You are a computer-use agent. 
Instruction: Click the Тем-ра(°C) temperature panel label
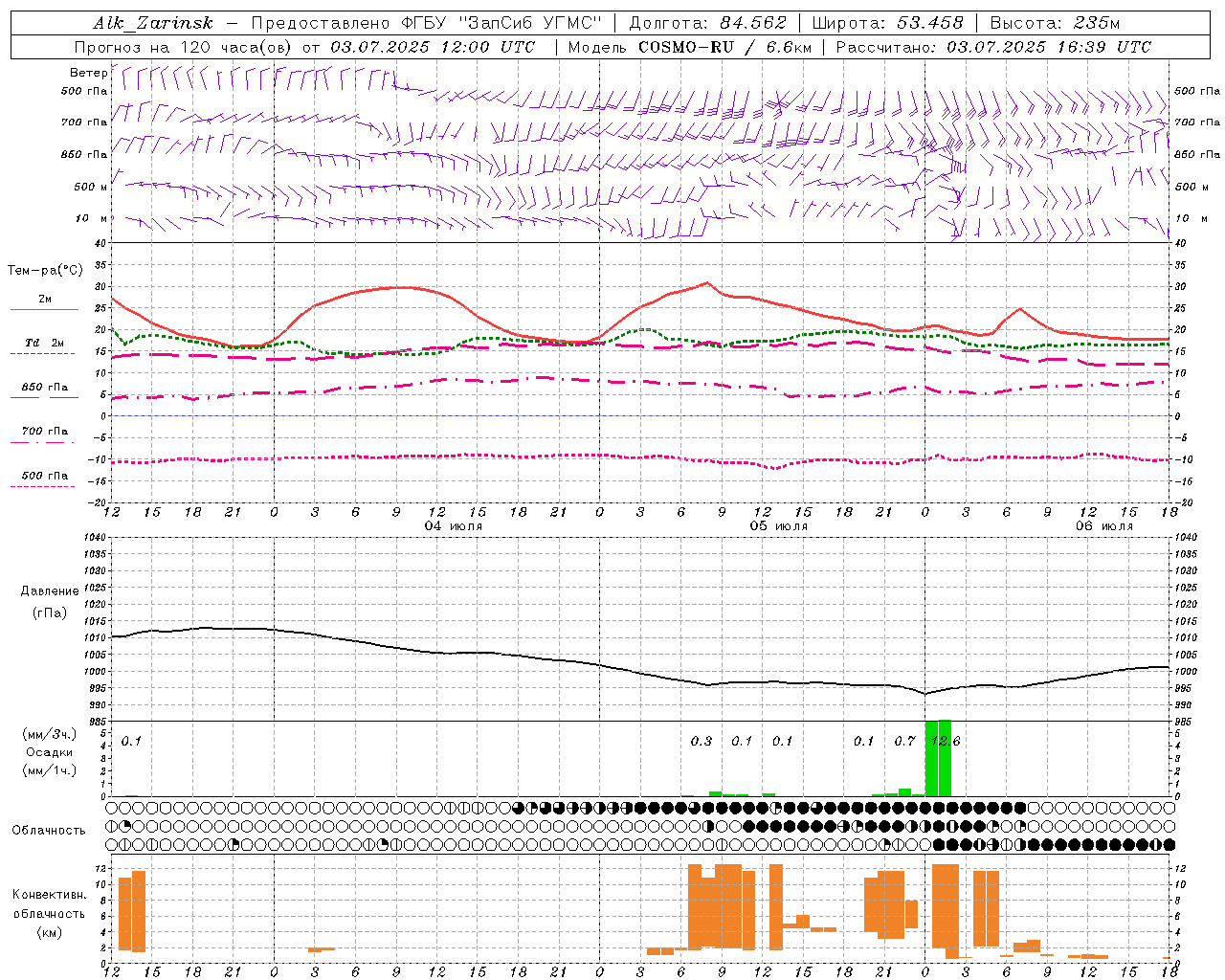click(45, 271)
